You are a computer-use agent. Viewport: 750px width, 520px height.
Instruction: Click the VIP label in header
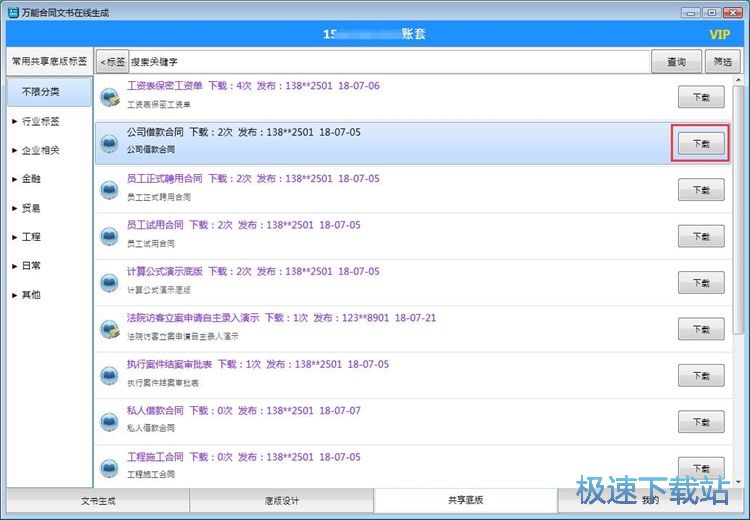tap(719, 34)
